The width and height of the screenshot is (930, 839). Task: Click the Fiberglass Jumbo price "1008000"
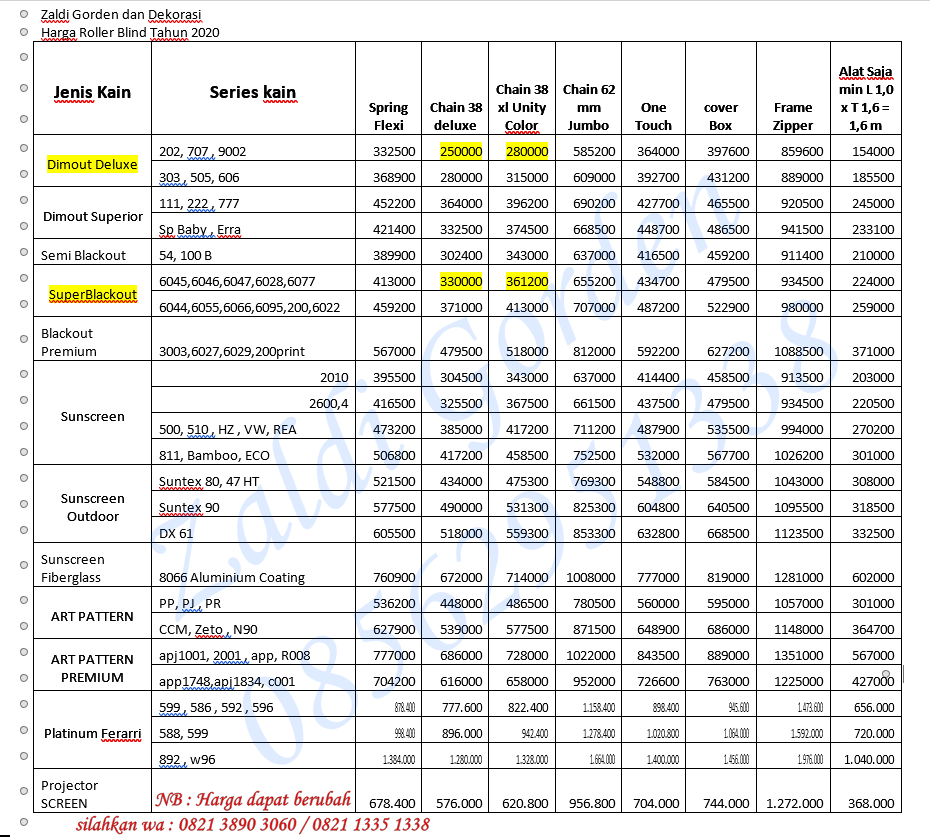pos(590,578)
